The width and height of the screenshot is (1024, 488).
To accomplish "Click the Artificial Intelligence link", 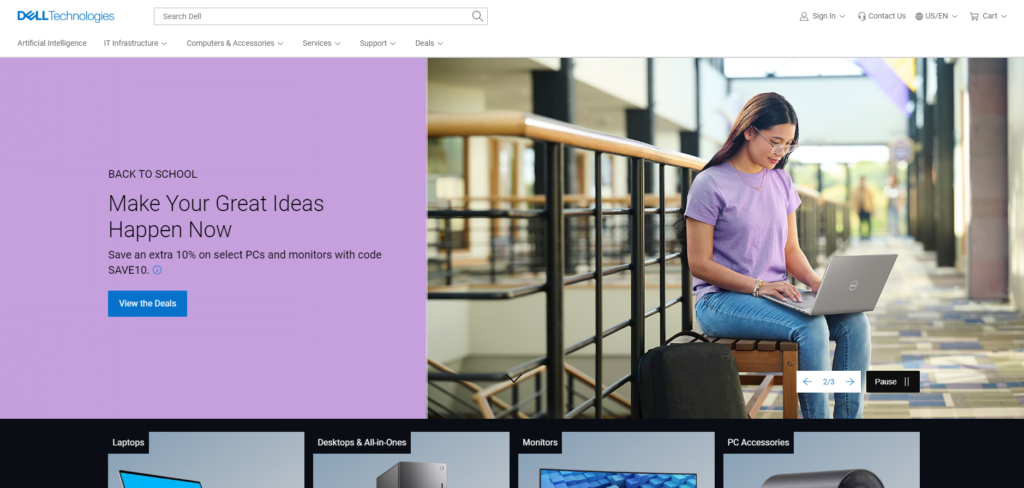I will click(x=52, y=43).
